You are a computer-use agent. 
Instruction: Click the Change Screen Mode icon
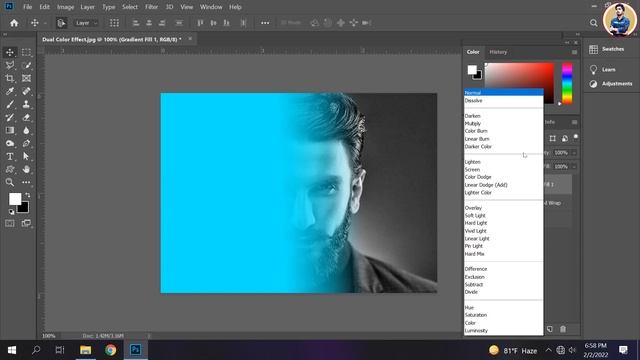coord(26,223)
